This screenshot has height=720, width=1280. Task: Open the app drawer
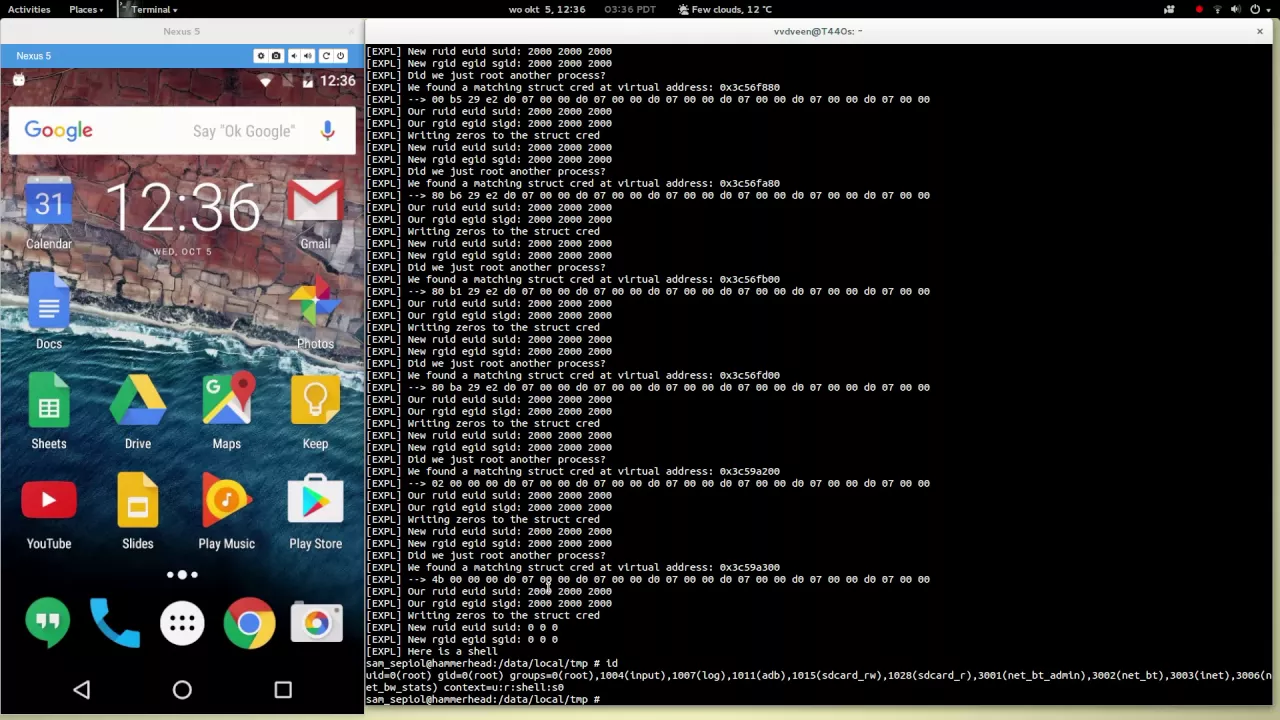point(182,623)
